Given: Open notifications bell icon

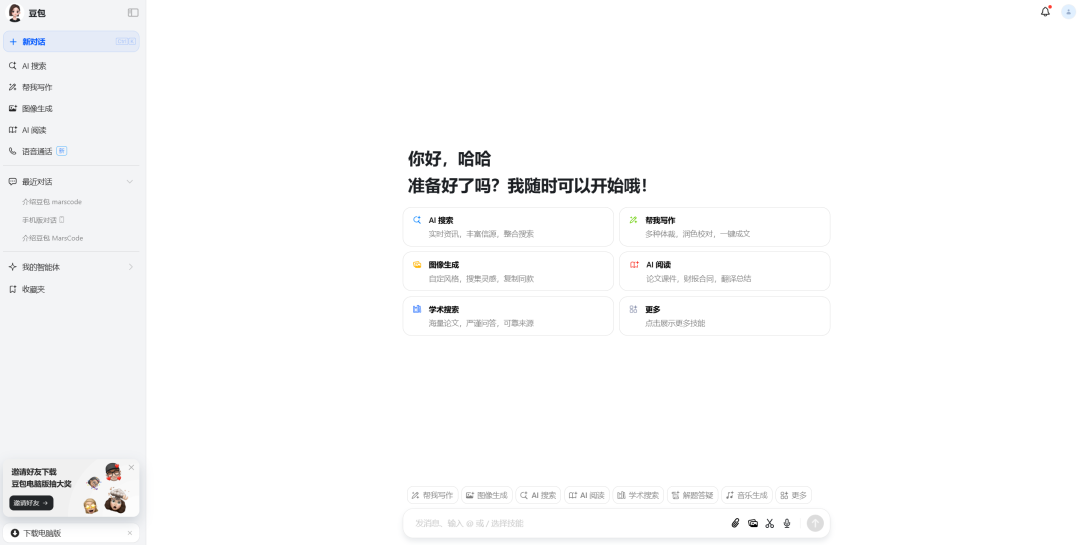Looking at the screenshot, I should click(1046, 12).
